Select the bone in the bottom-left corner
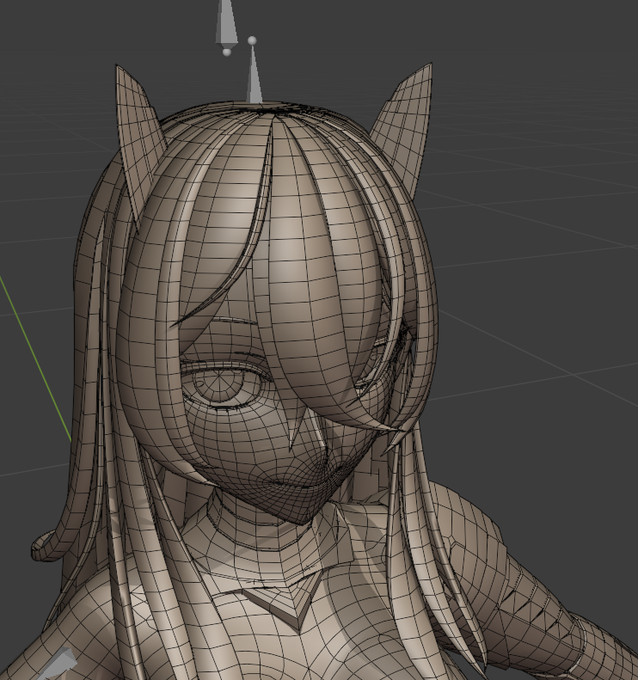Screen dimensions: 638x680 point(59,664)
